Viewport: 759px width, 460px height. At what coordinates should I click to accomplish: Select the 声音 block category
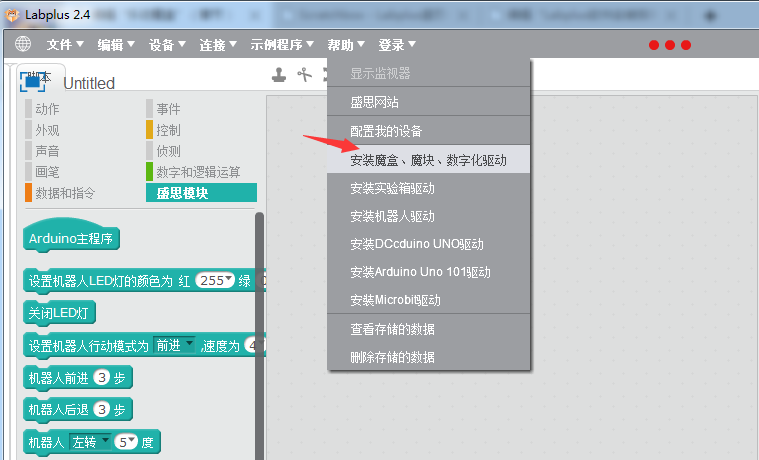tap(43, 151)
